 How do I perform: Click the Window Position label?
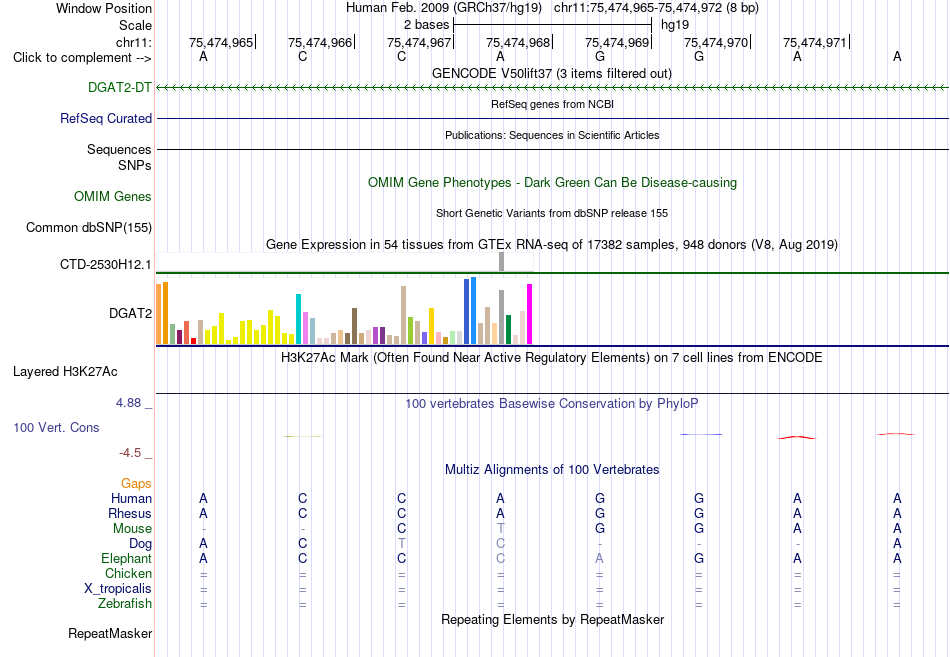pos(104,8)
